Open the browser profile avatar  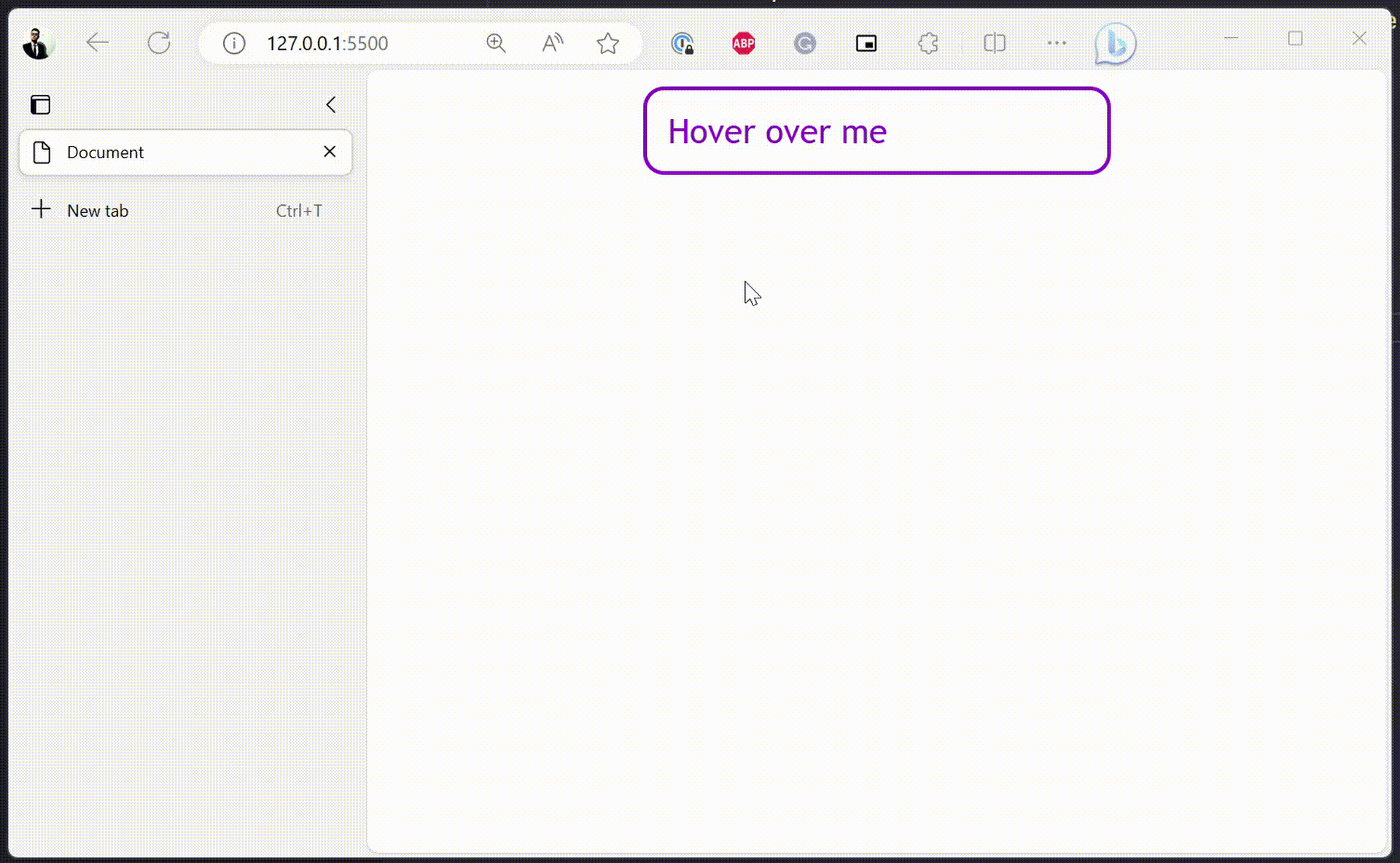[x=38, y=43]
